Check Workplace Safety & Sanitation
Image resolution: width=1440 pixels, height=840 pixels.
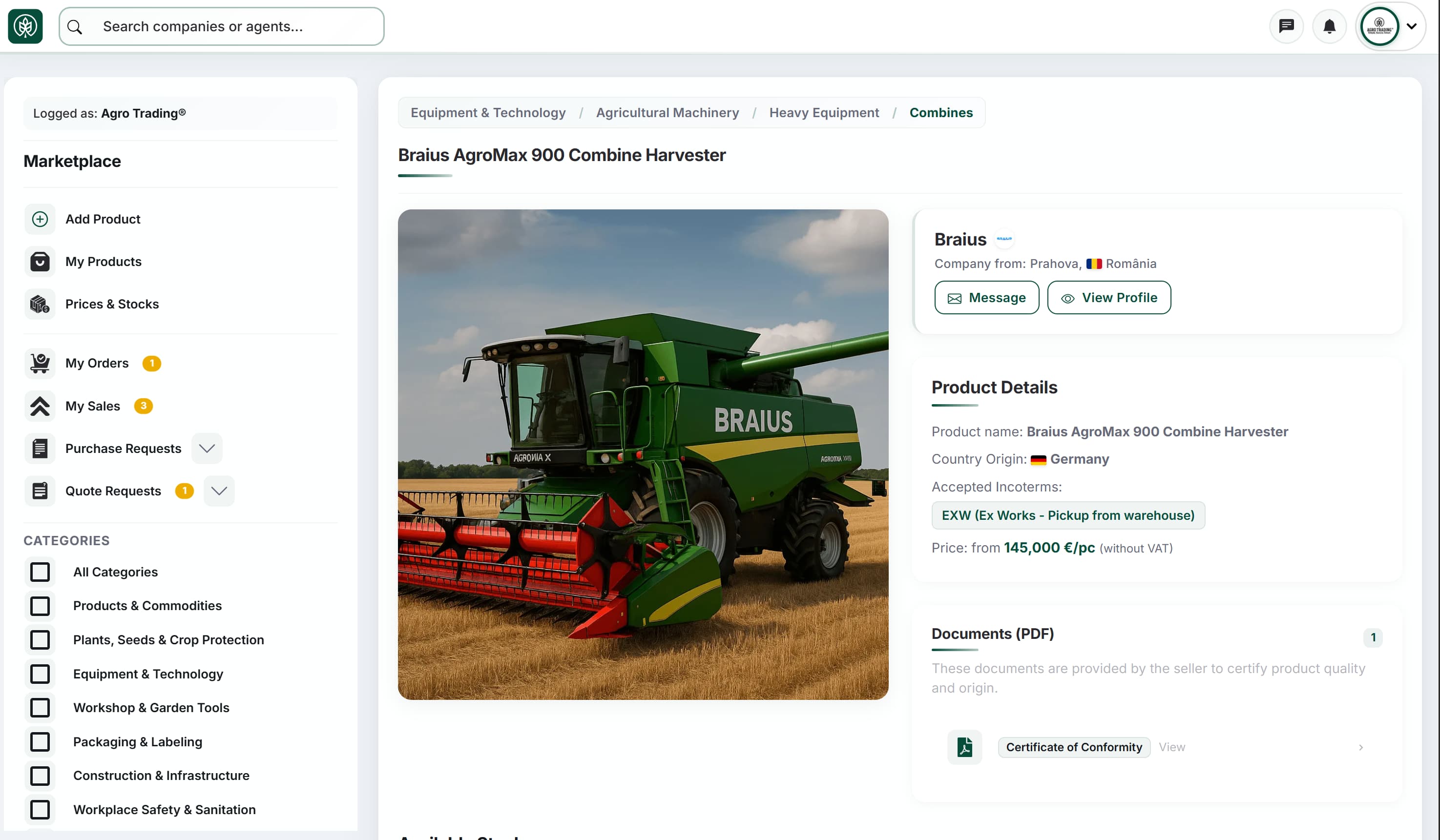click(40, 810)
